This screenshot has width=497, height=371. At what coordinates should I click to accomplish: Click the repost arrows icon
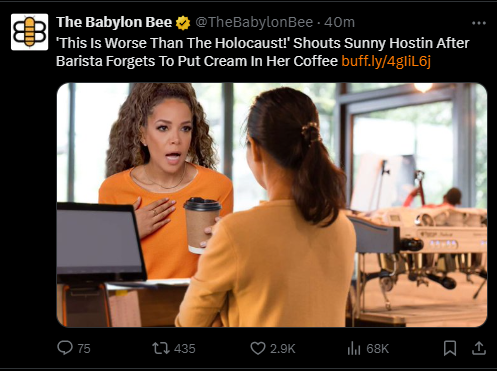click(161, 348)
